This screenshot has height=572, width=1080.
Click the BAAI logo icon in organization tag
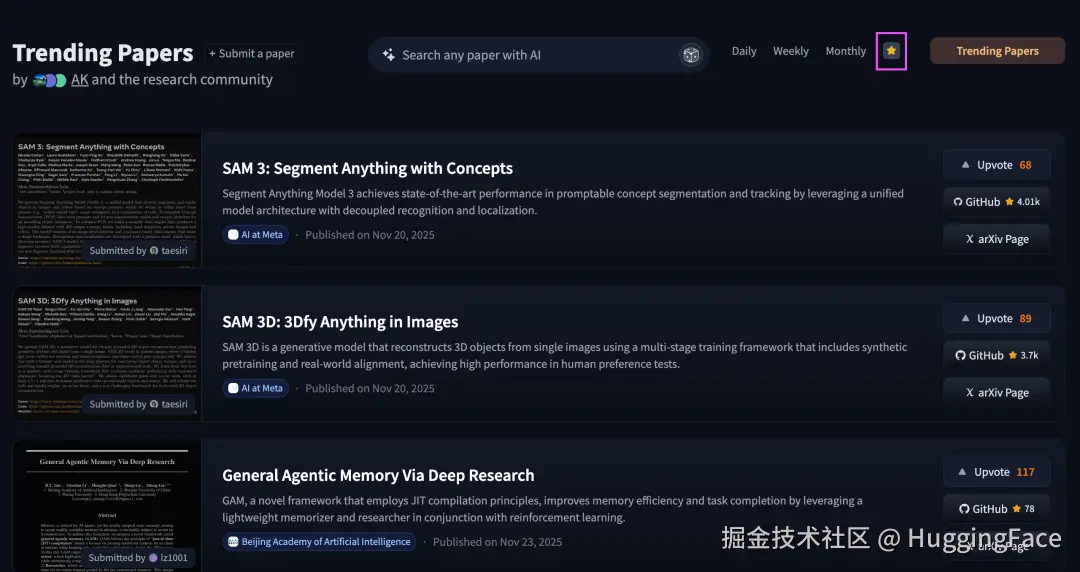click(233, 542)
